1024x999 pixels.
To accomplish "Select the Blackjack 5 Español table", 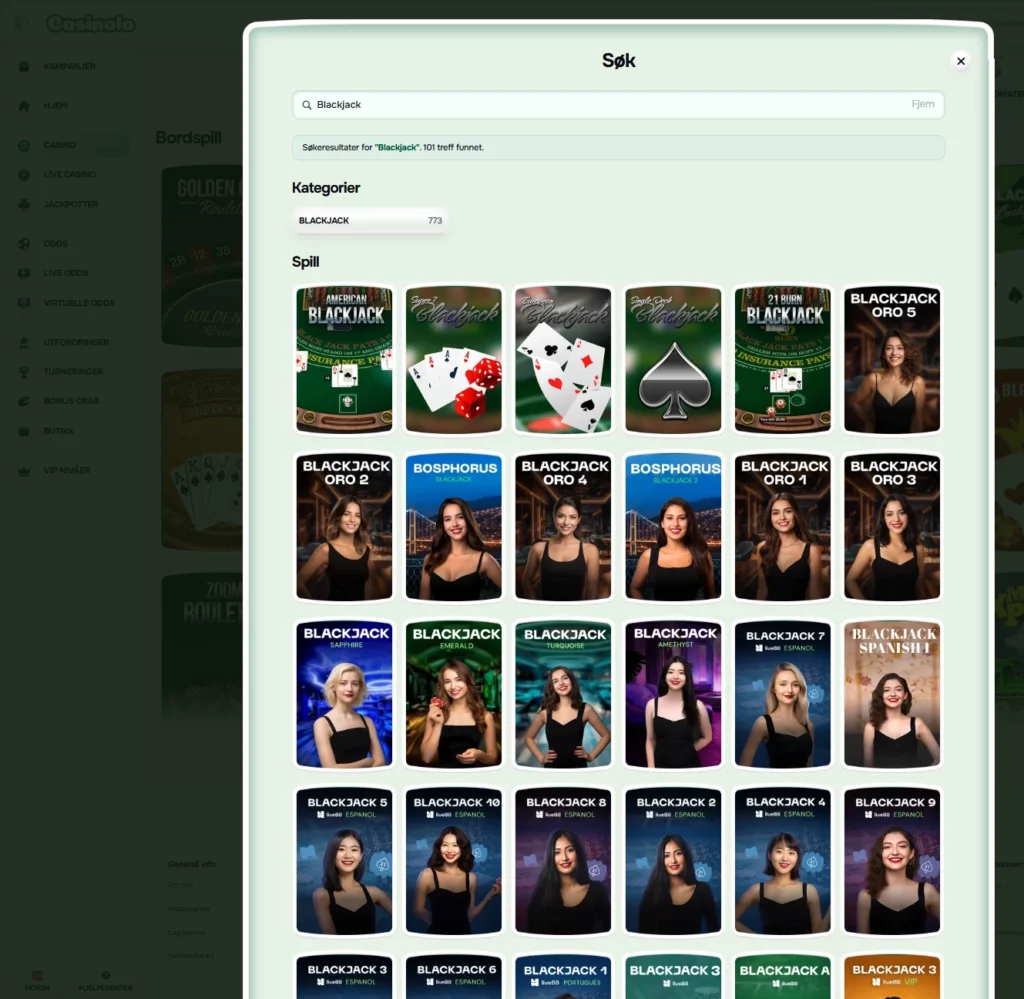I will coord(345,861).
